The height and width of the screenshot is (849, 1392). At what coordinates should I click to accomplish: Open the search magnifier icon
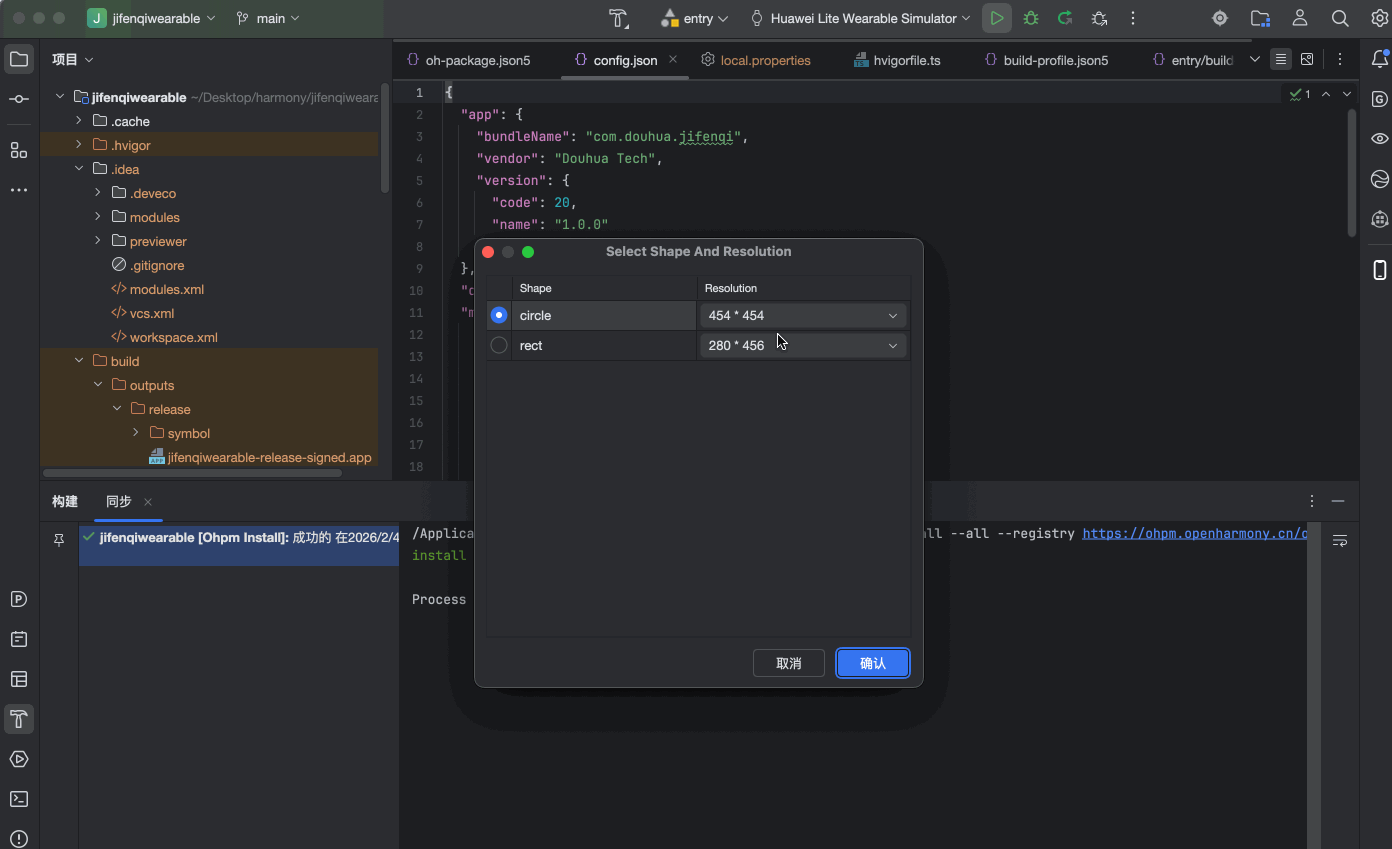(1340, 18)
